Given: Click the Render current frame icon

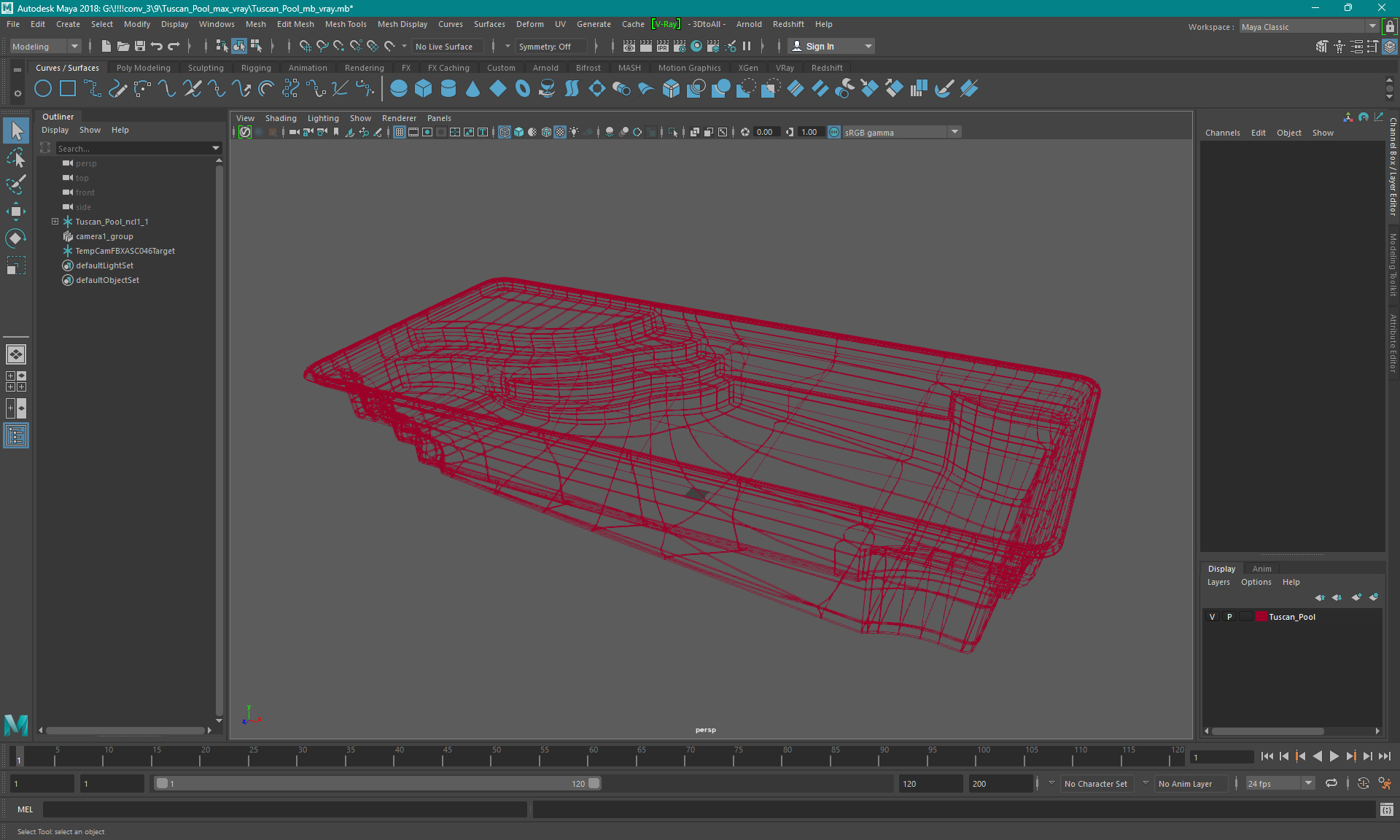Looking at the screenshot, I should click(646, 46).
